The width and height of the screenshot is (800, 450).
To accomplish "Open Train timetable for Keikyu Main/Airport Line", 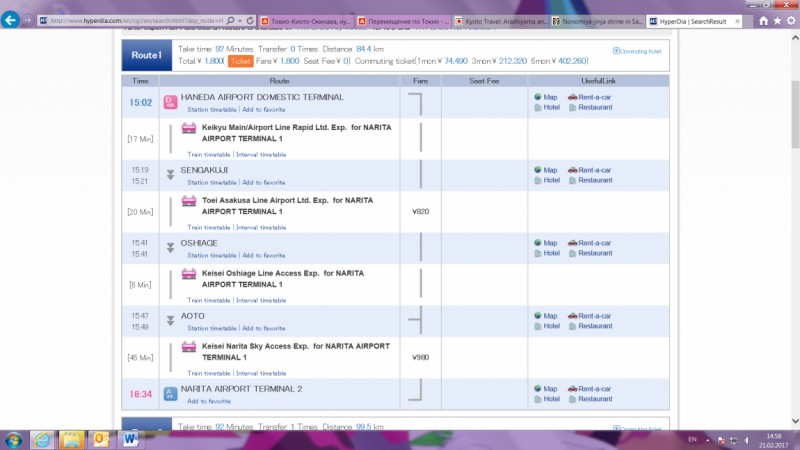I will tap(209, 154).
